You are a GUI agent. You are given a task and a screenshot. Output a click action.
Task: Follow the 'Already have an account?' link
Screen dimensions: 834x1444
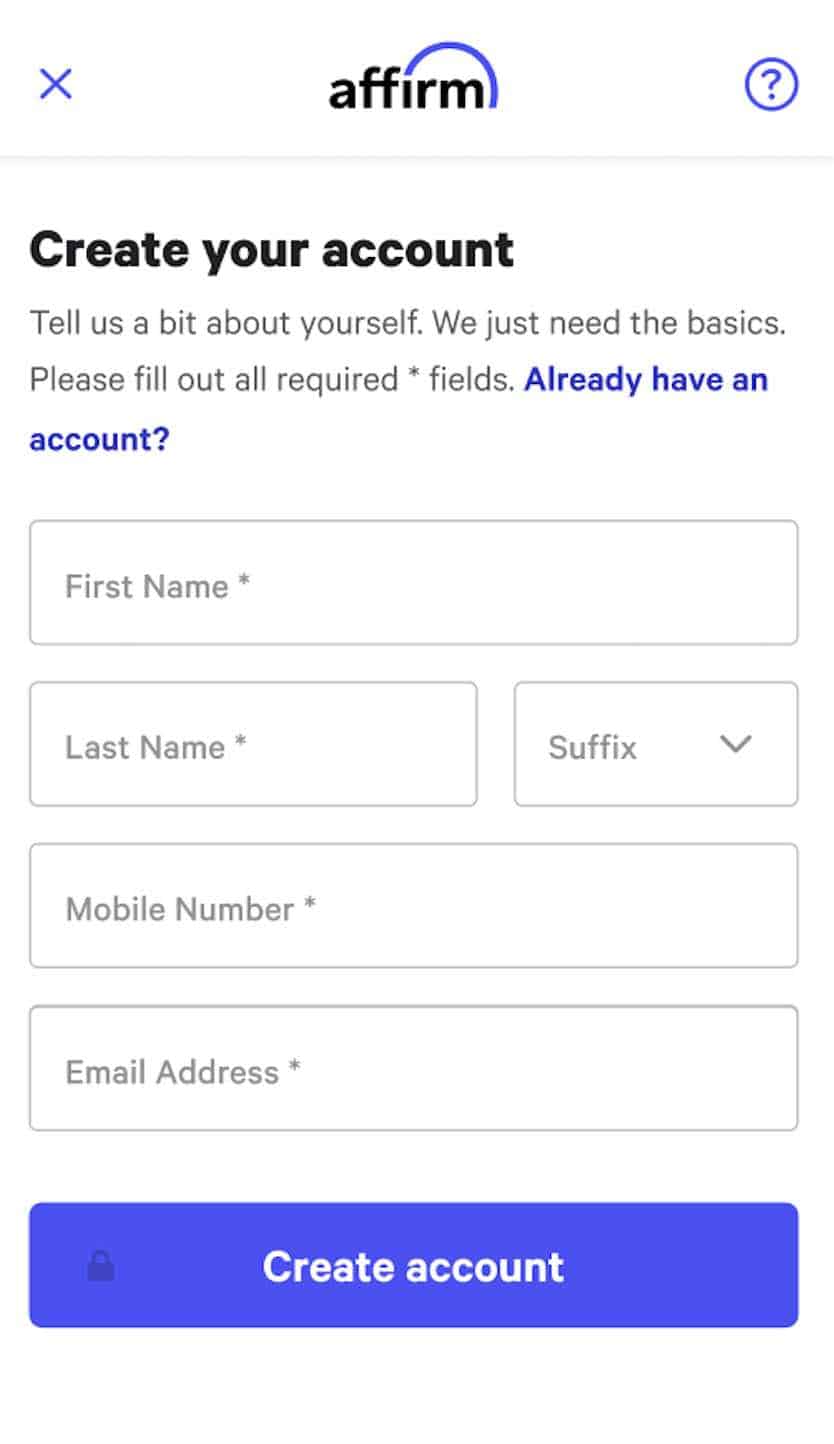click(645, 380)
